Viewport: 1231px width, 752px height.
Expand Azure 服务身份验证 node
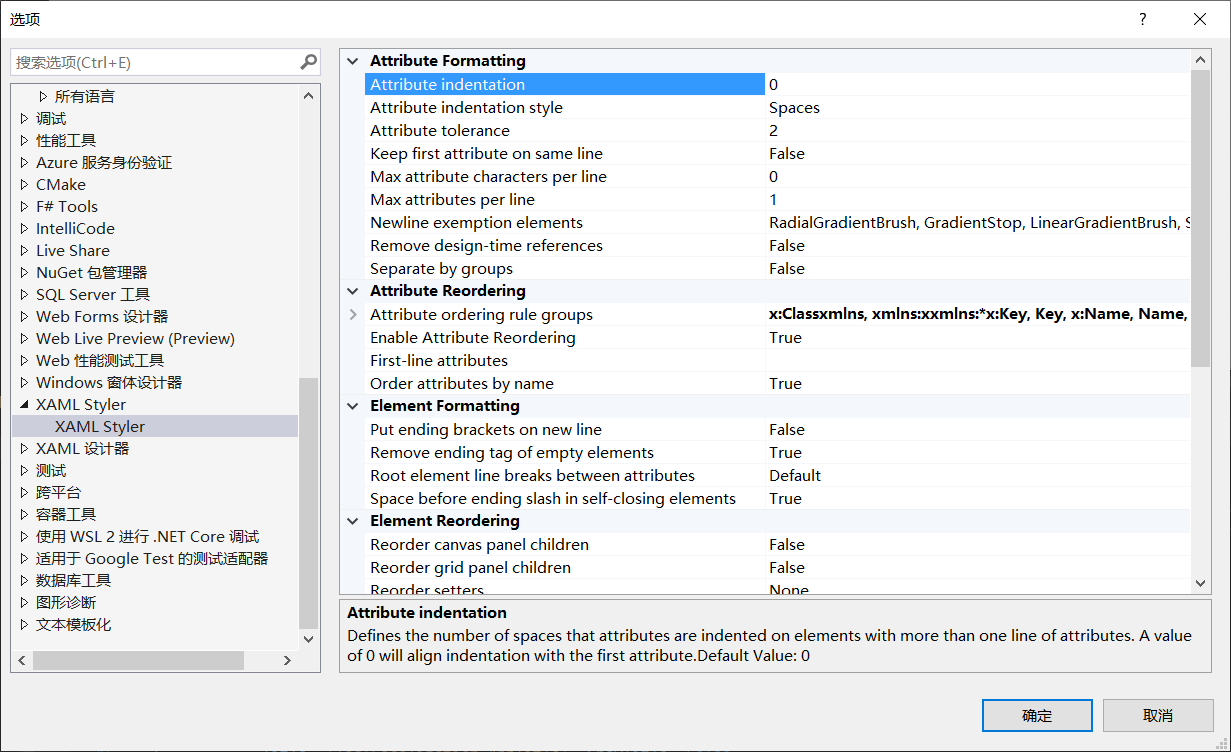click(25, 163)
